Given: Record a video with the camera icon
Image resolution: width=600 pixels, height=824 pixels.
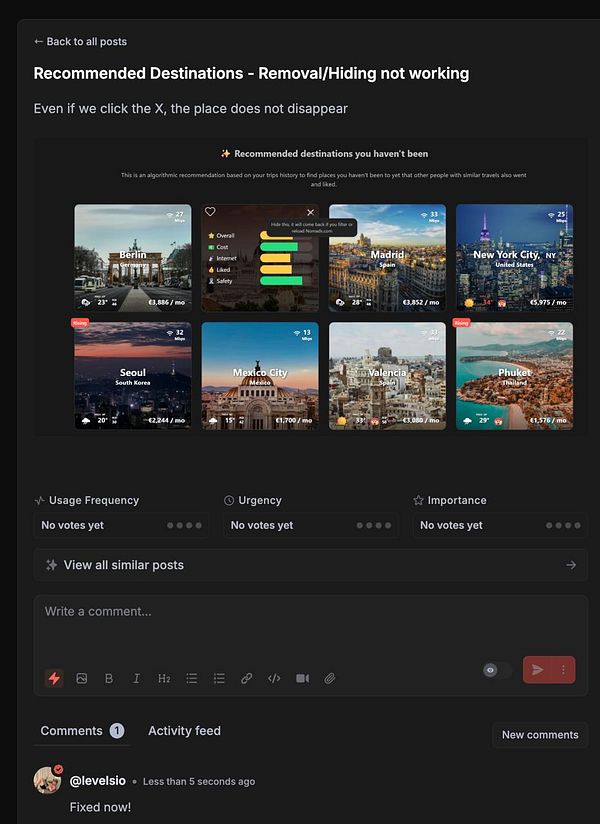Looking at the screenshot, I should [x=303, y=678].
